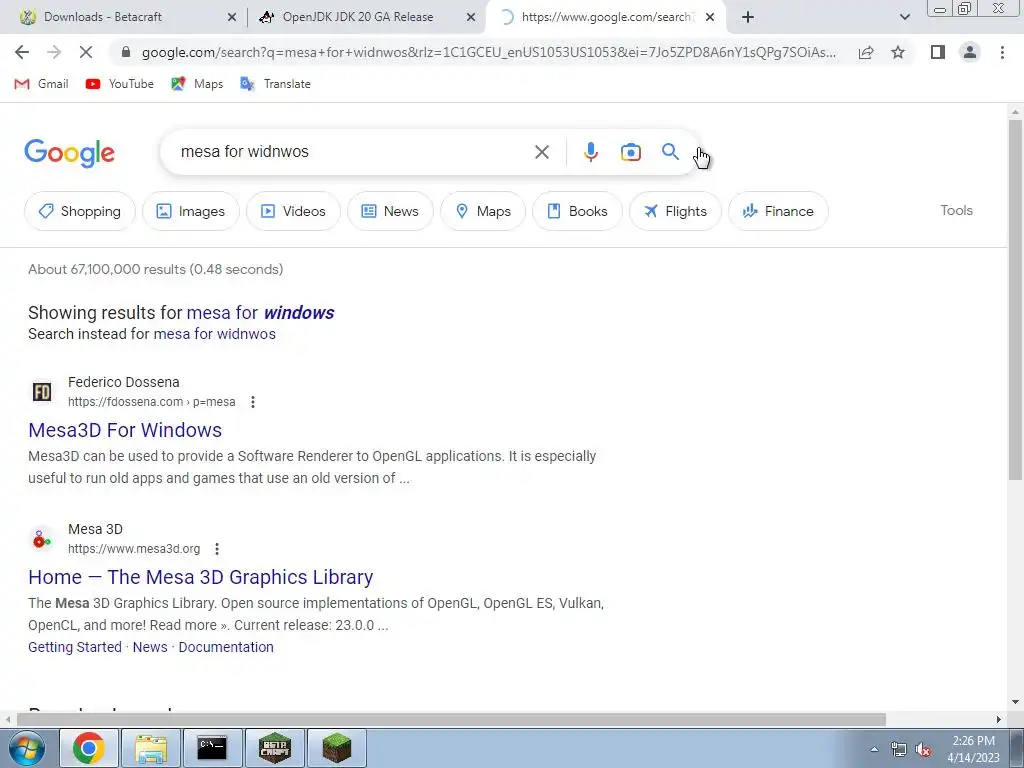The width and height of the screenshot is (1024, 768).
Task: Start voice search with microphone
Action: click(590, 152)
